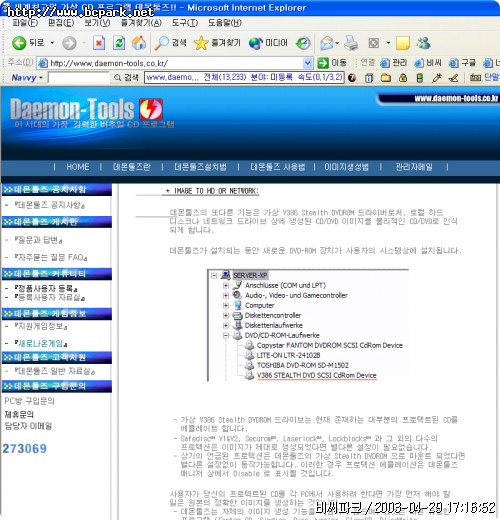Open the 파일(F) menu
The width and height of the screenshot is (500, 520).
pyautogui.click(x=25, y=23)
